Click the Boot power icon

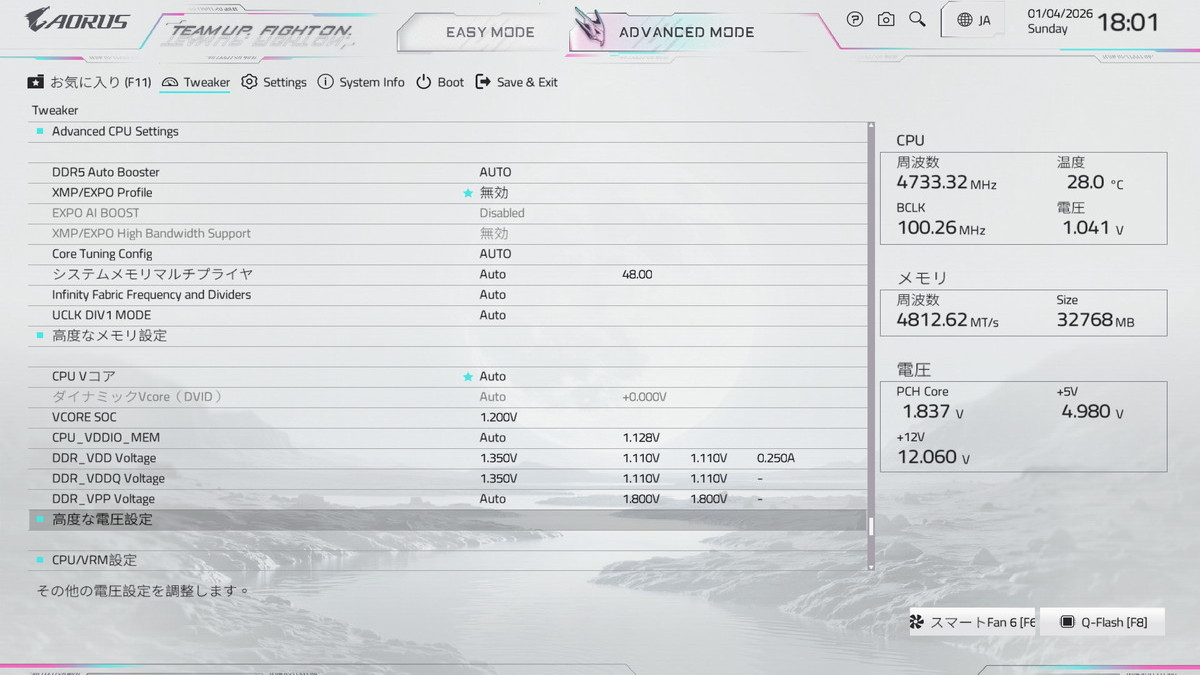coord(424,82)
